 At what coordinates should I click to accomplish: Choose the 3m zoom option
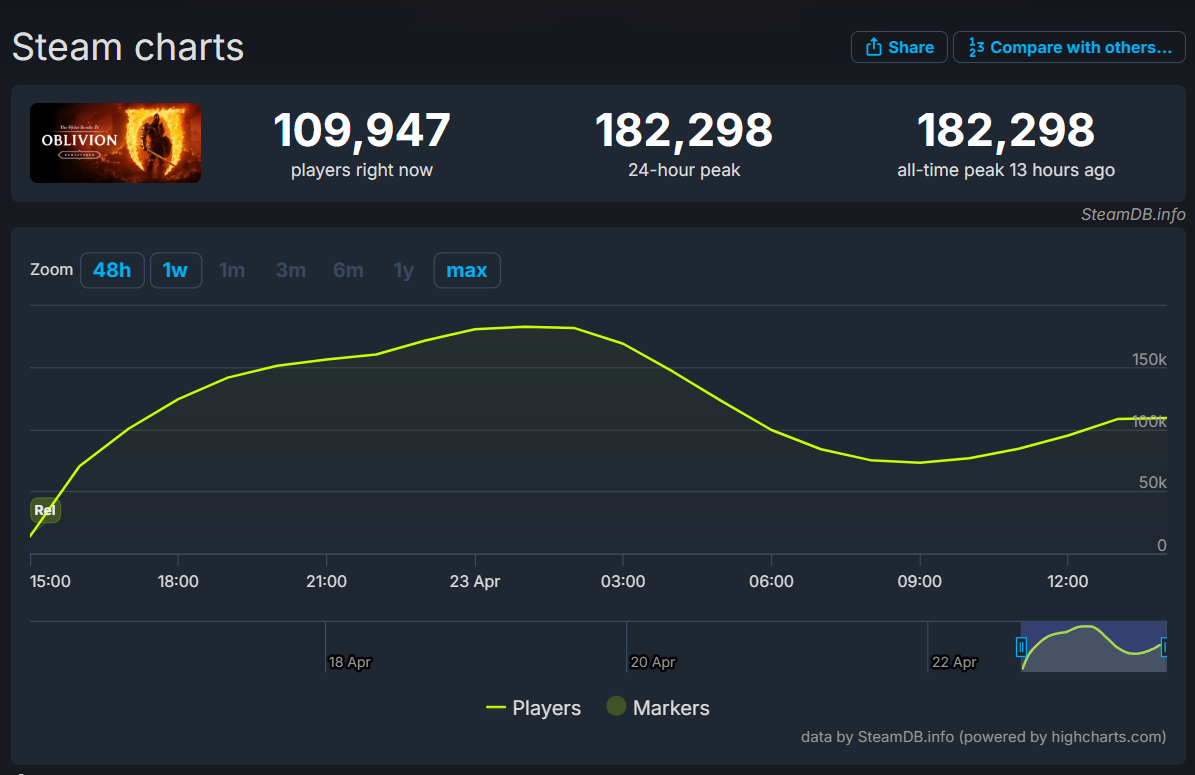tap(290, 270)
